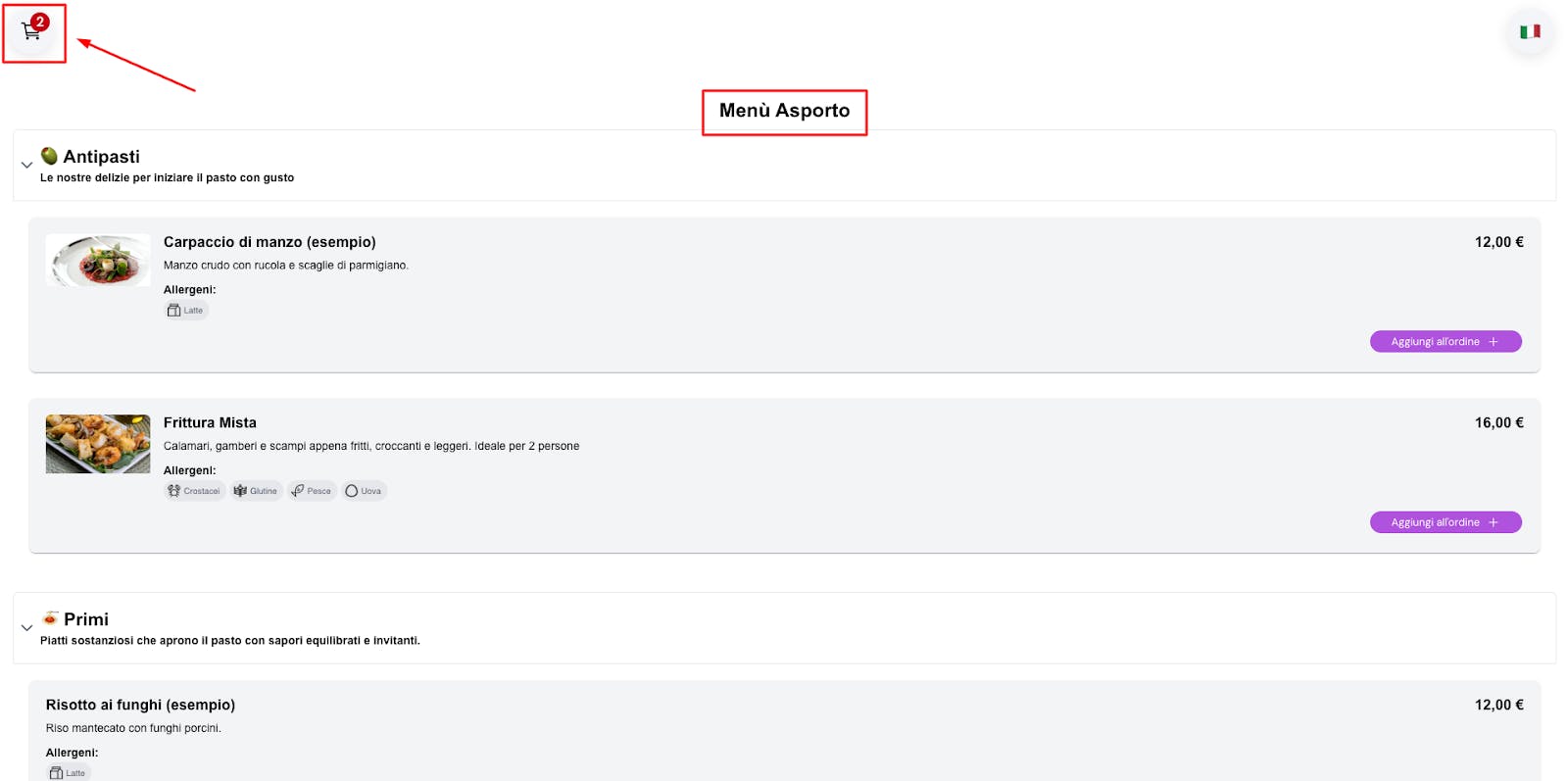Viewport: 1568px width, 781px height.
Task: Click the Carpaccio di manzo (esempio) title
Action: pos(269,242)
